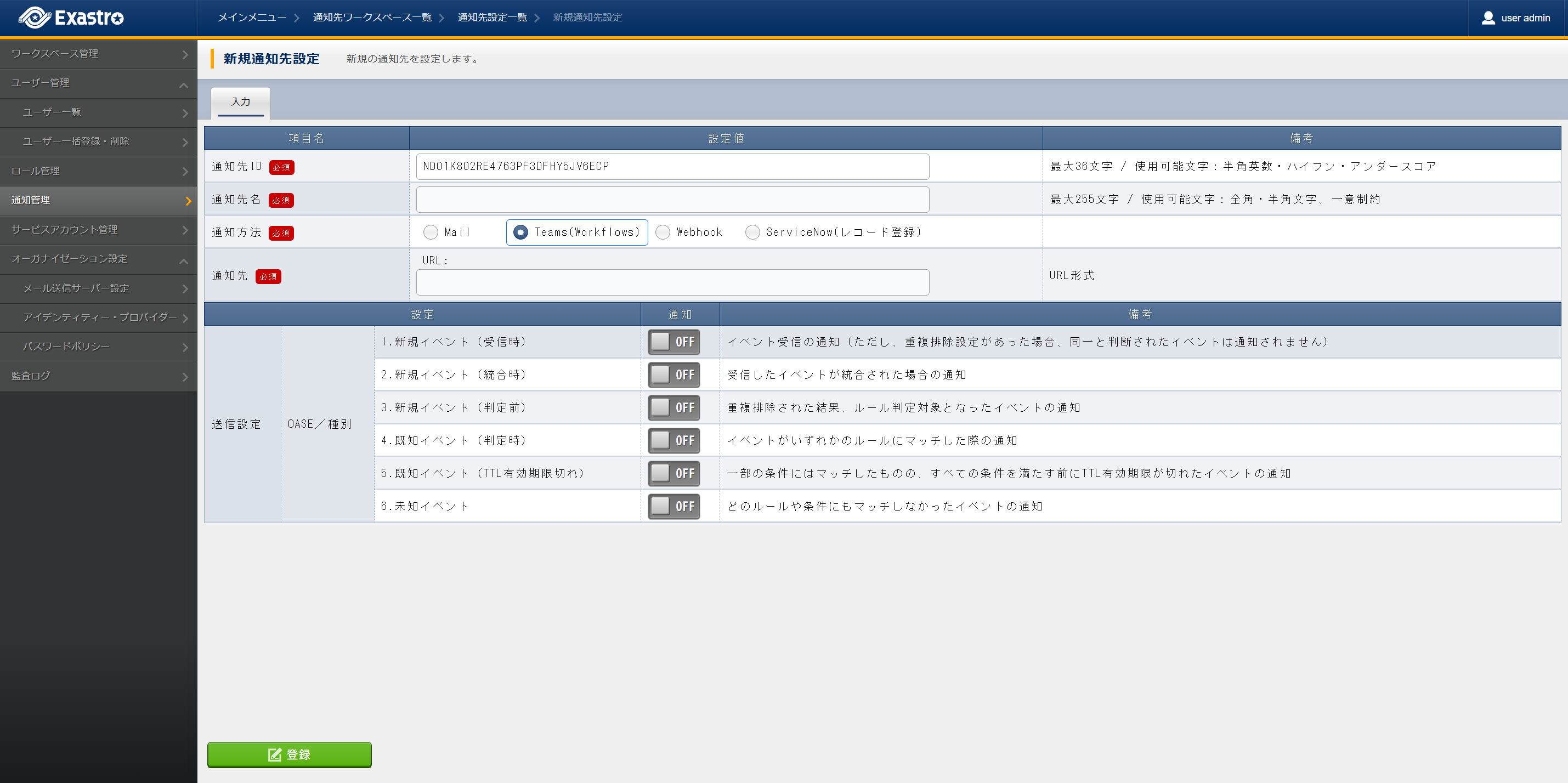The height and width of the screenshot is (783, 1568).
Task: Choose ServiceNow(レコード登録) radio option
Action: [753, 232]
